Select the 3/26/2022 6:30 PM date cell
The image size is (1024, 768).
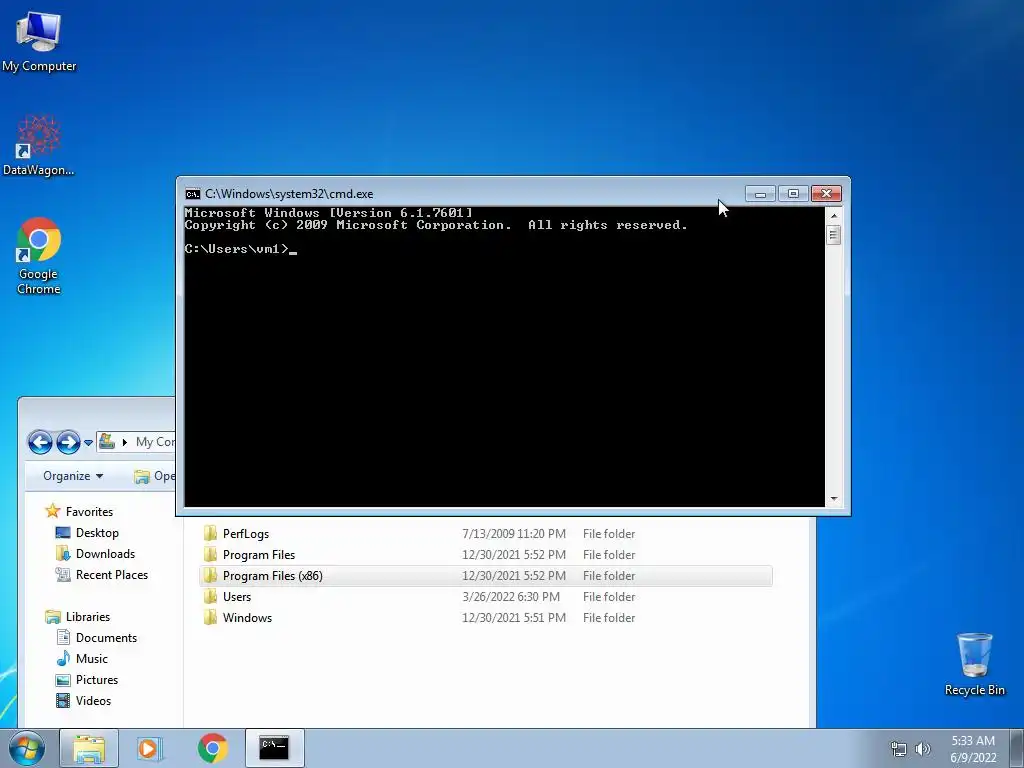pyautogui.click(x=511, y=597)
